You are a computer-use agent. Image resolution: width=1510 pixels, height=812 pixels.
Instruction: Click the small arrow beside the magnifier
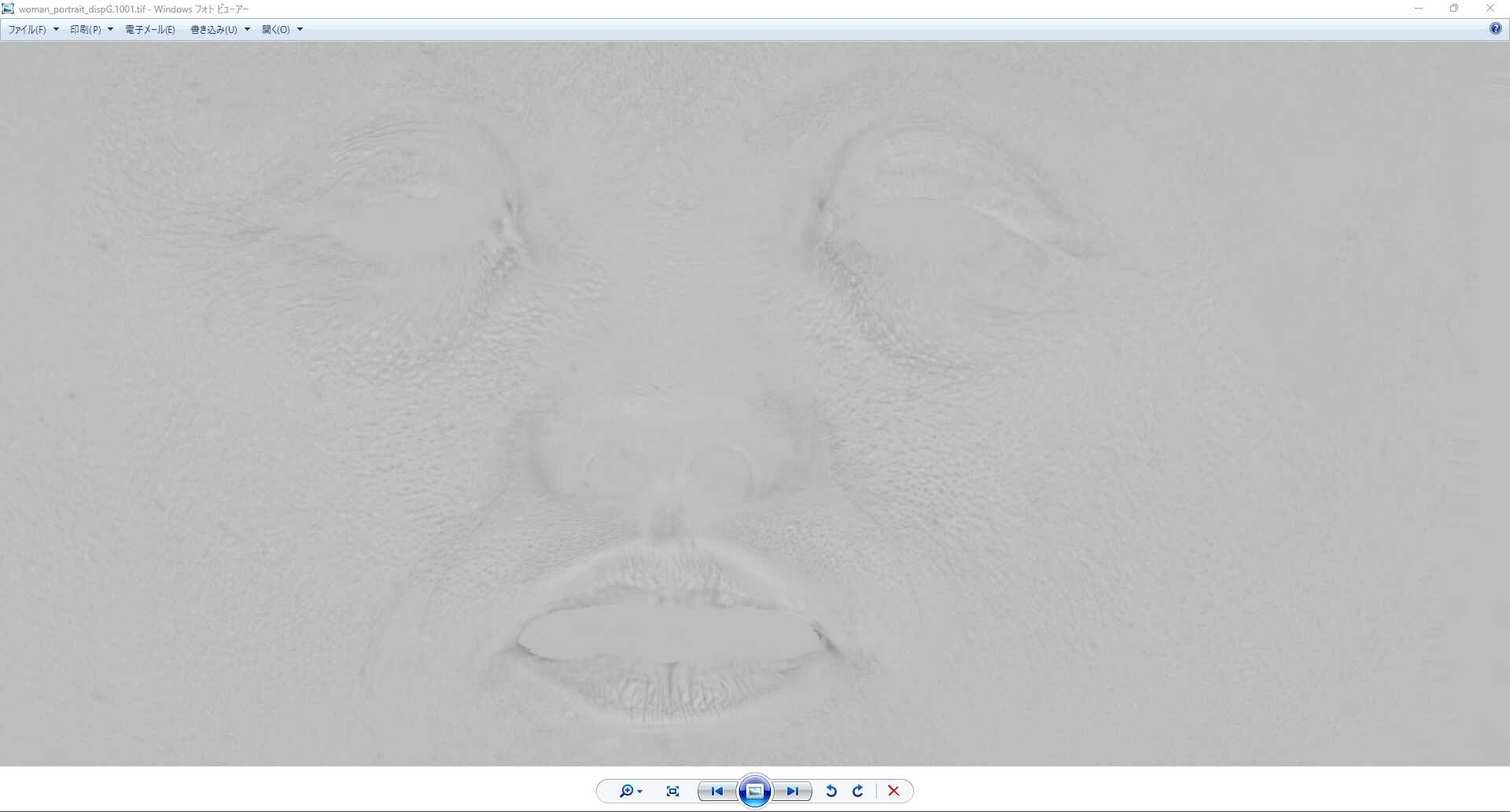640,792
